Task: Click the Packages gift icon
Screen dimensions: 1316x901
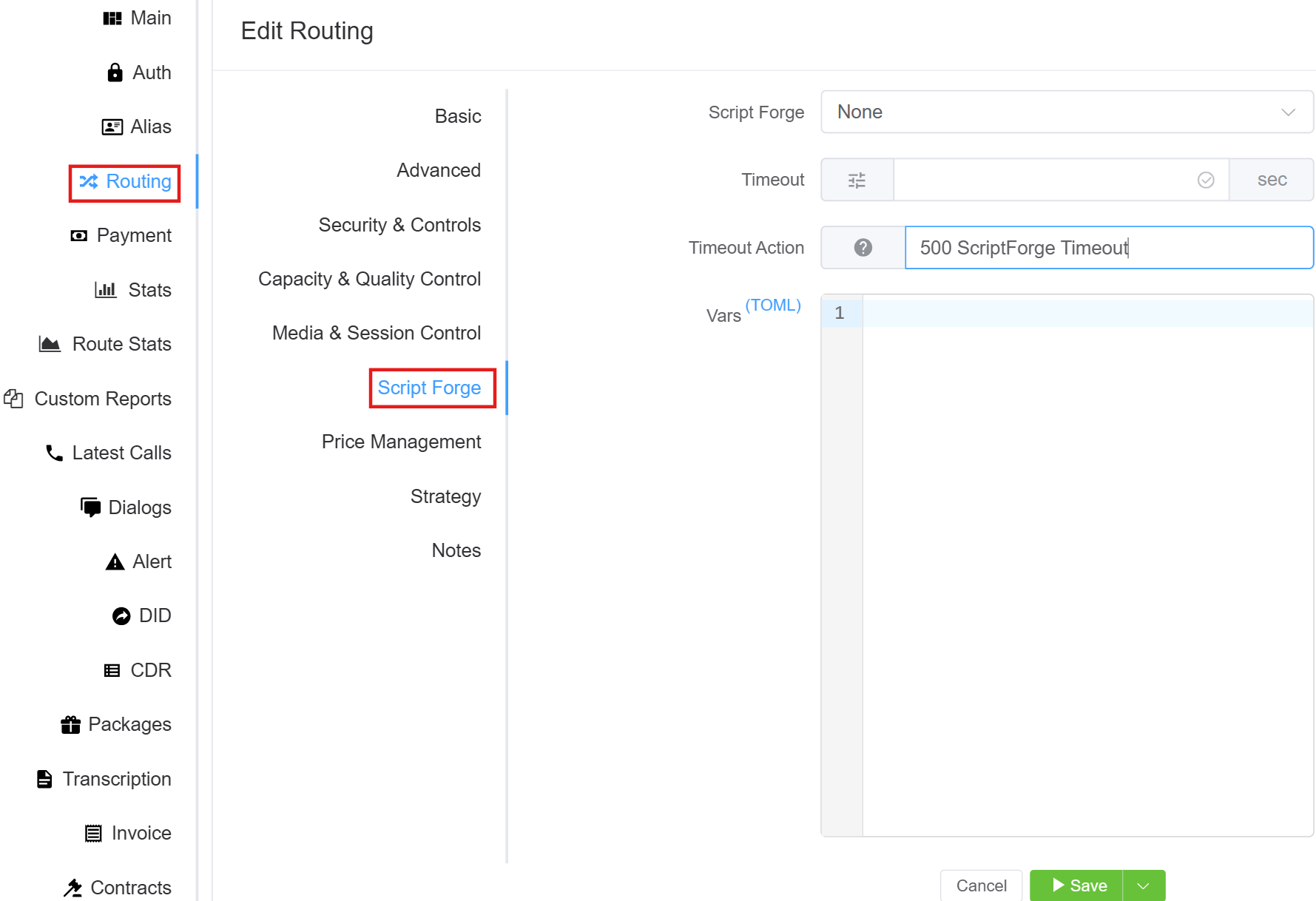Action: pos(70,725)
